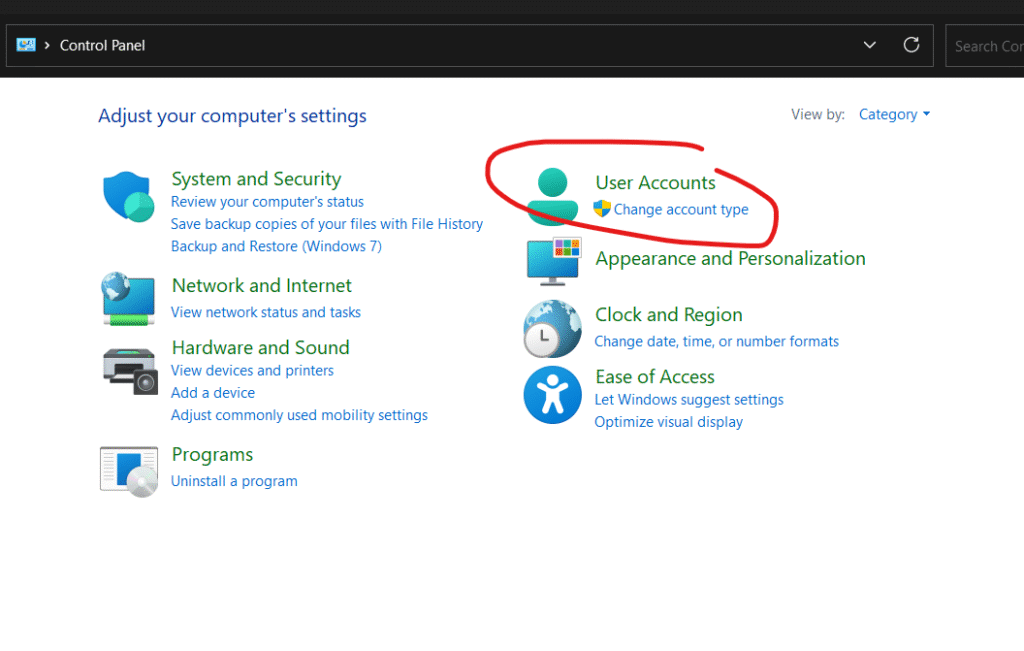Screen dimensions: 1024x651
Task: Select Change date, time, or number formats
Action: click(x=716, y=341)
